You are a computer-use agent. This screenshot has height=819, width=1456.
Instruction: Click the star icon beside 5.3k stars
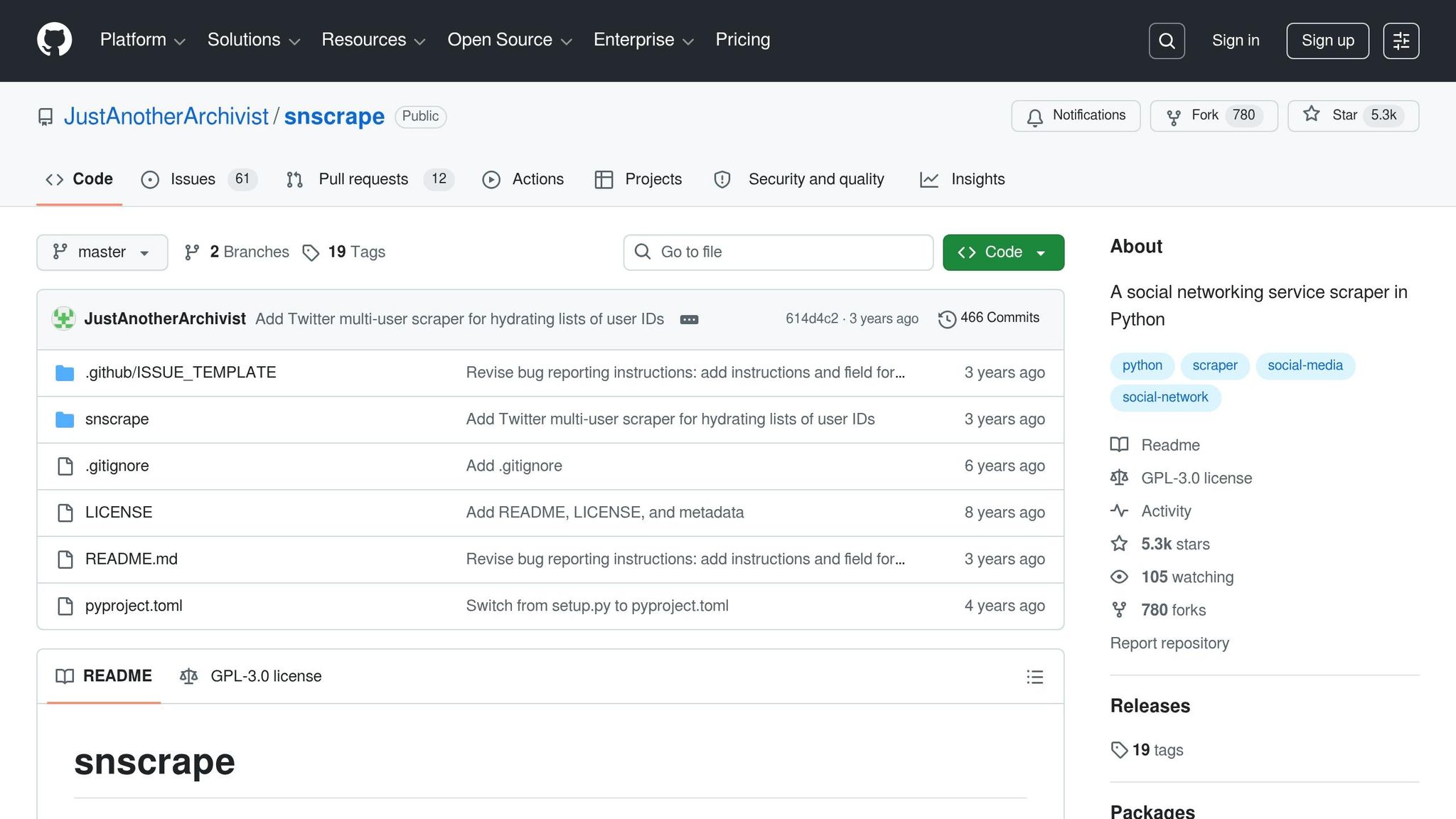pyautogui.click(x=1119, y=544)
